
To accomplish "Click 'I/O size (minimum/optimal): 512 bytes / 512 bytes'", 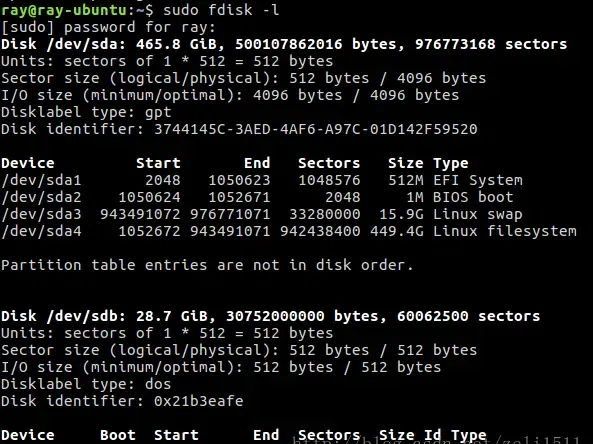I will pyautogui.click(x=221, y=367).
